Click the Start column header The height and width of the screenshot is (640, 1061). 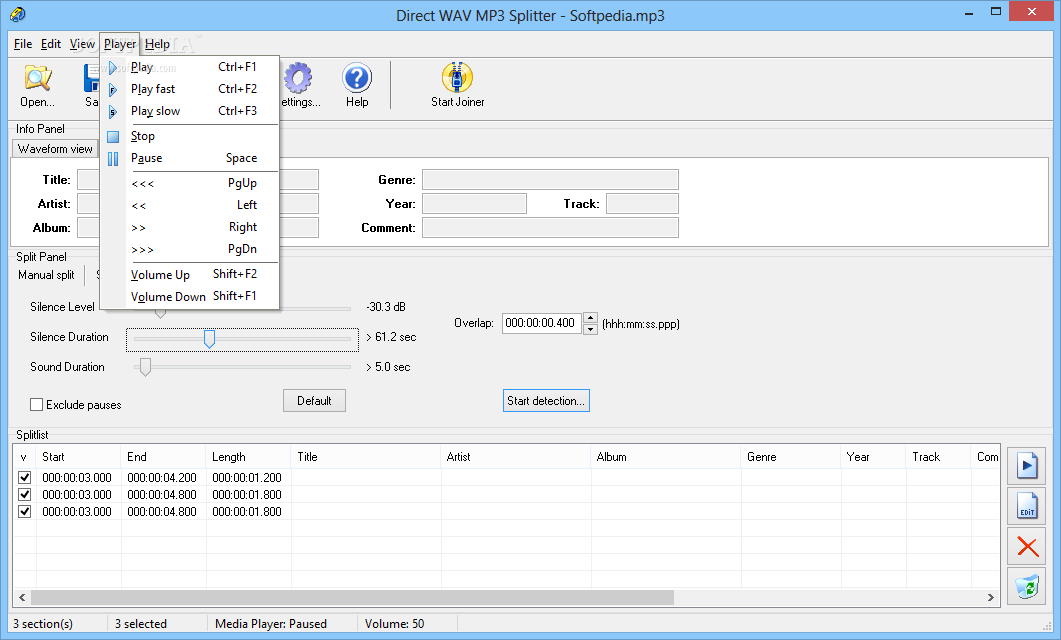[x=79, y=457]
